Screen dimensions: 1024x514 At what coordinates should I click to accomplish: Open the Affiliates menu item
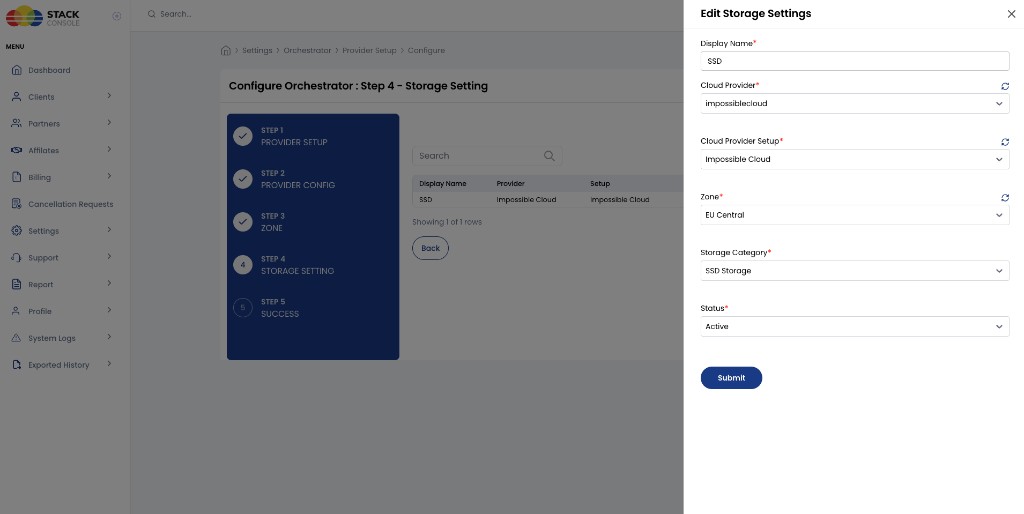click(x=43, y=151)
